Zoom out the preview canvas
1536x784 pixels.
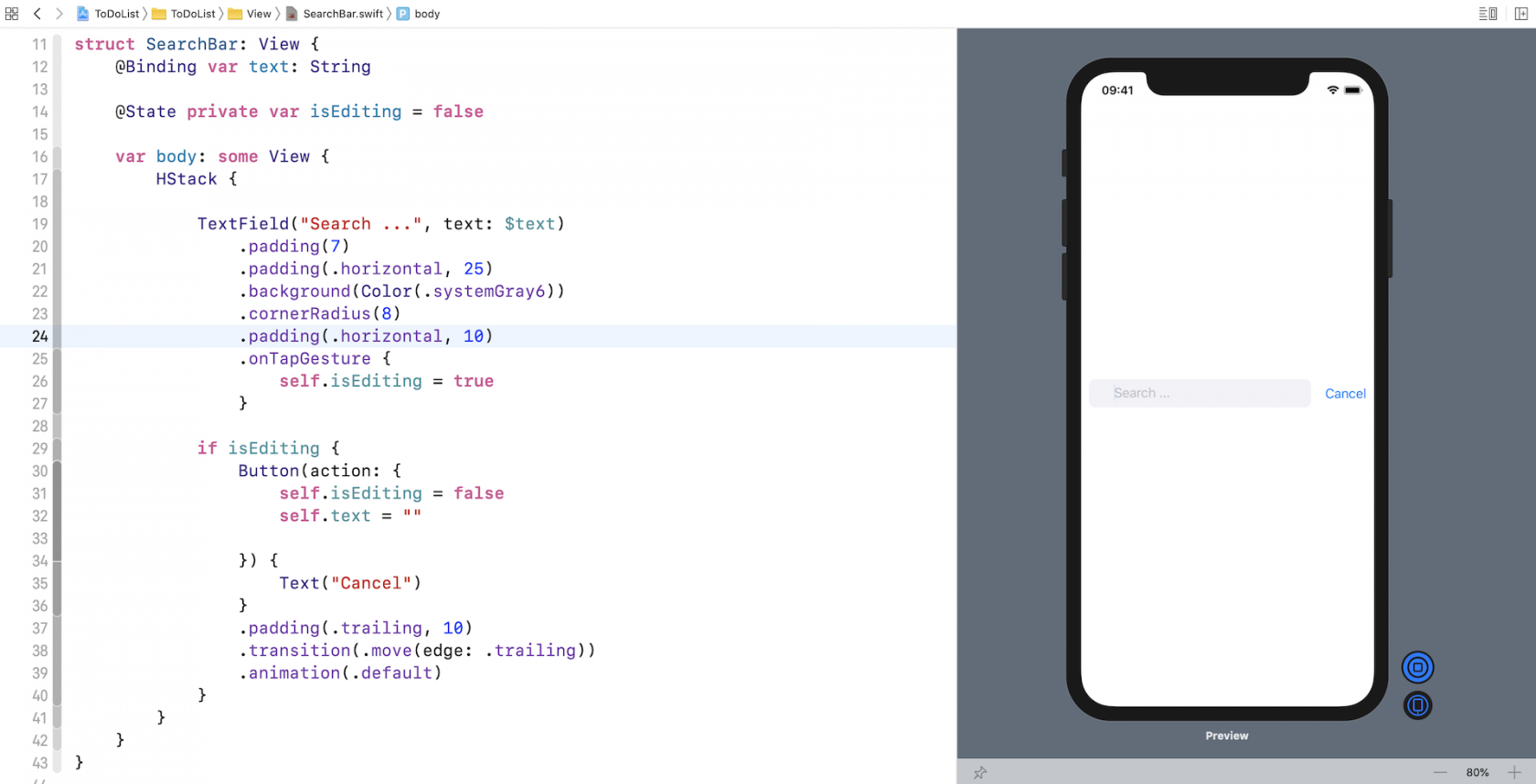click(1440, 773)
